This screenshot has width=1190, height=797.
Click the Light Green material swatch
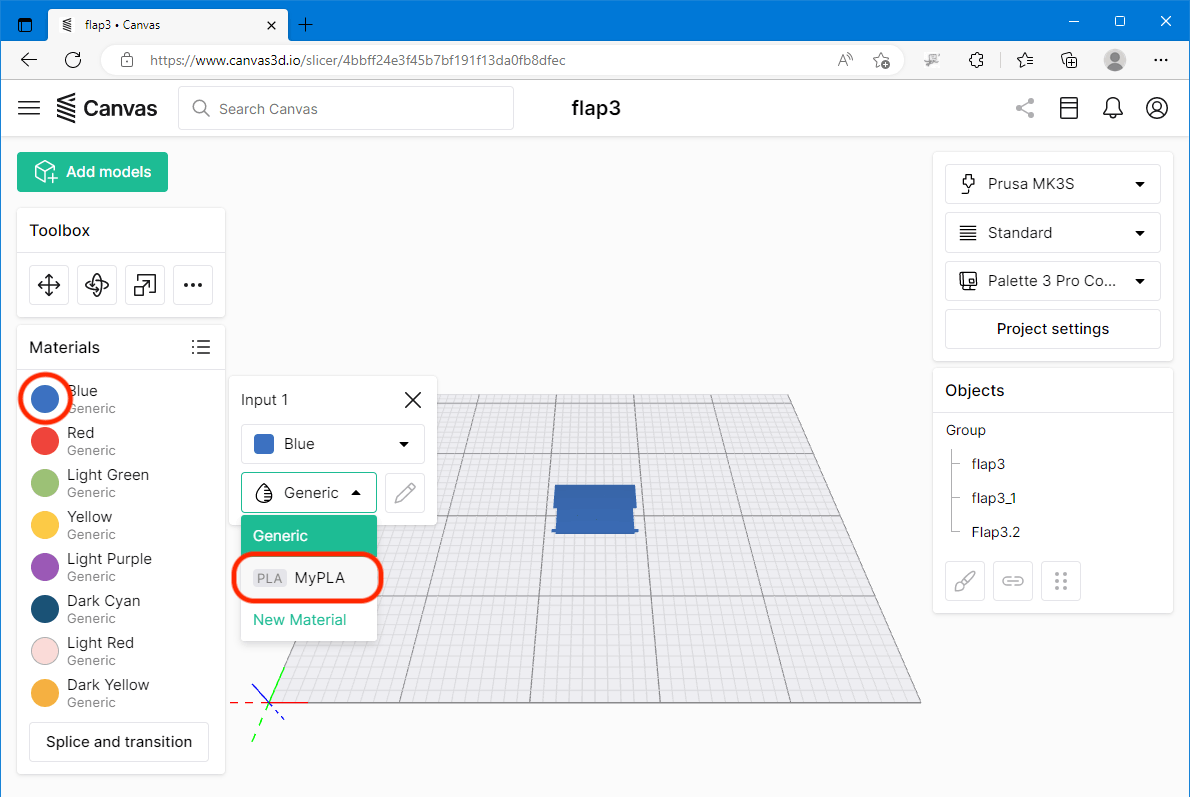(x=45, y=483)
